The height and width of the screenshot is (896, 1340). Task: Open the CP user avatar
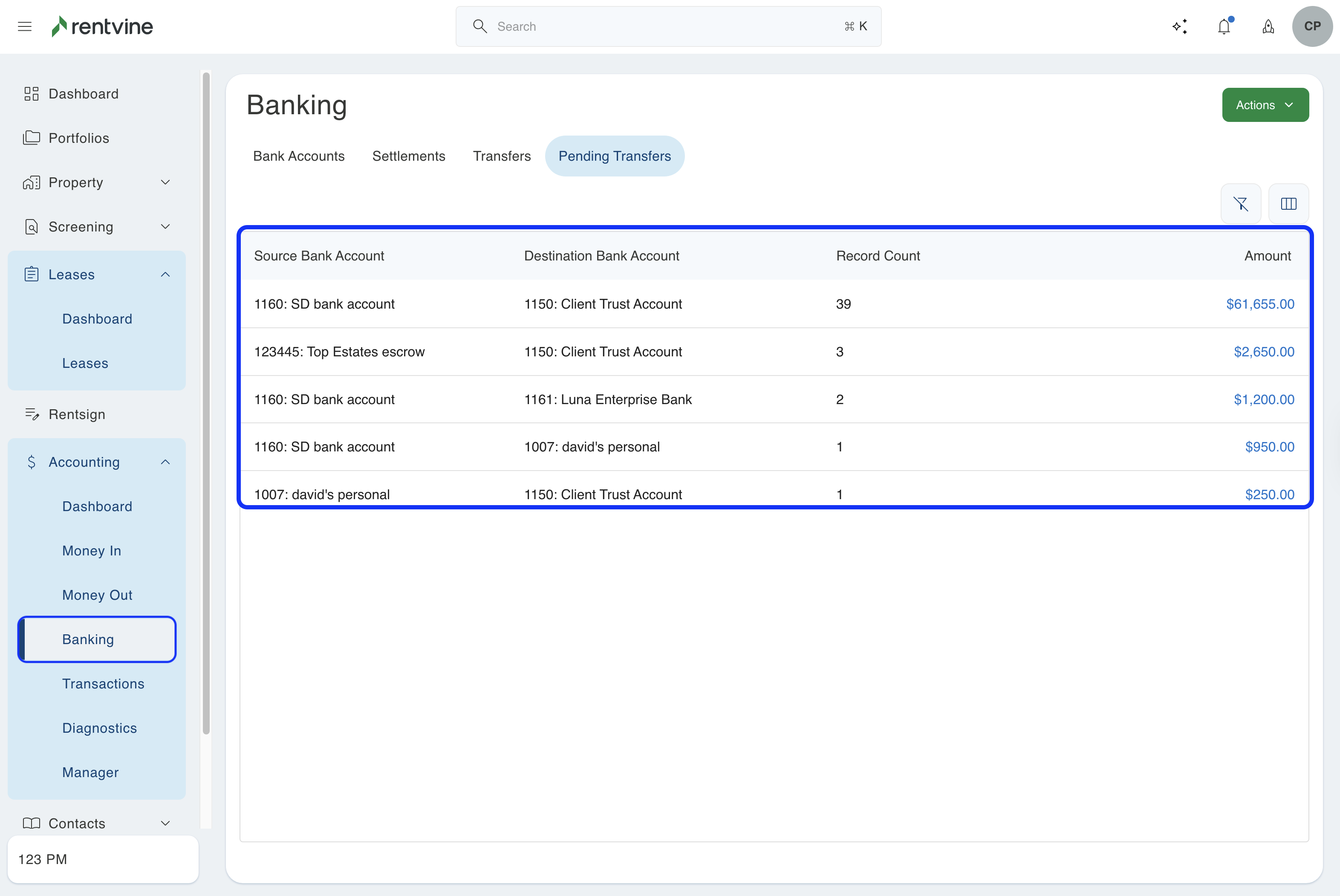click(1312, 26)
